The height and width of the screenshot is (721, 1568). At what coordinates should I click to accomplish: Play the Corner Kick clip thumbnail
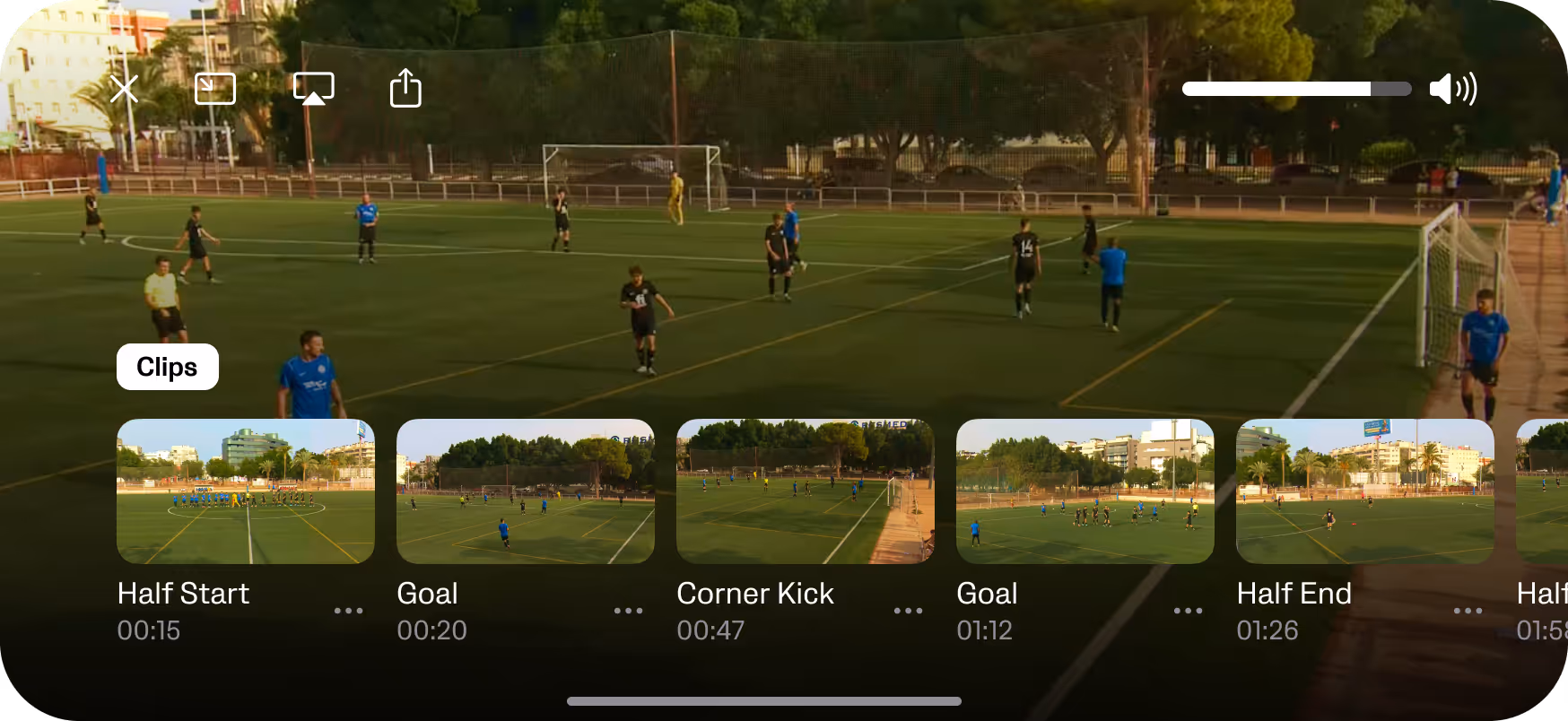pyautogui.click(x=806, y=491)
